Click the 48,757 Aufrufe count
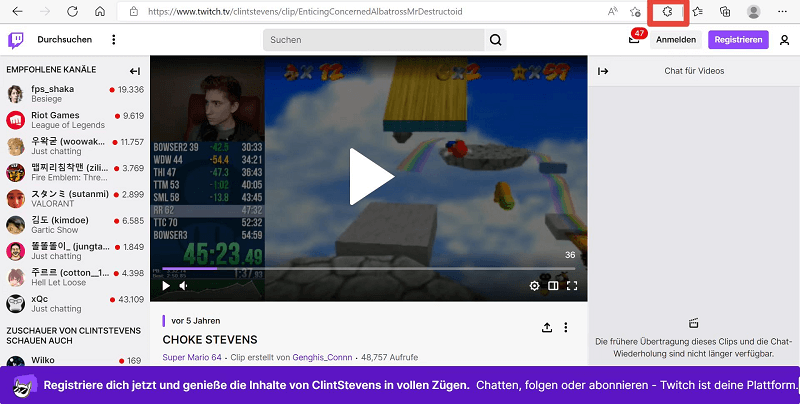The height and width of the screenshot is (404, 800). point(389,357)
